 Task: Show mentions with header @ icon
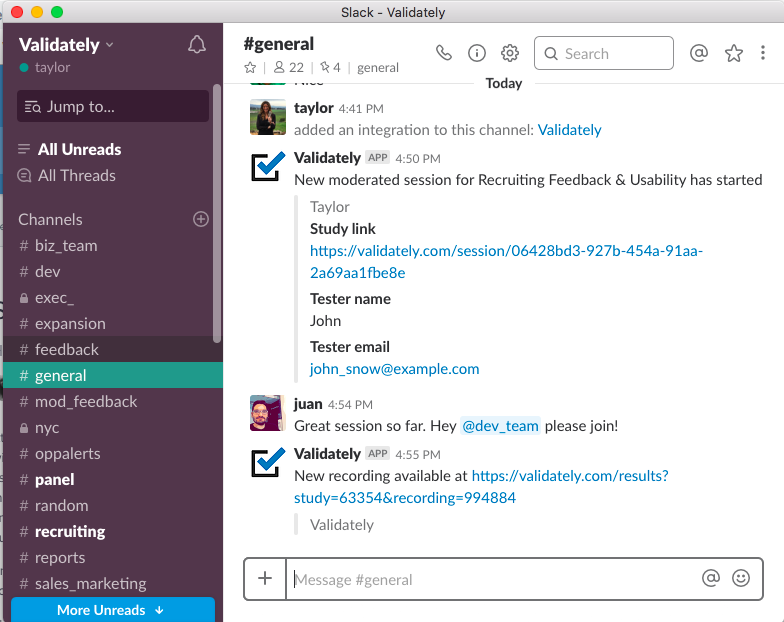(698, 52)
